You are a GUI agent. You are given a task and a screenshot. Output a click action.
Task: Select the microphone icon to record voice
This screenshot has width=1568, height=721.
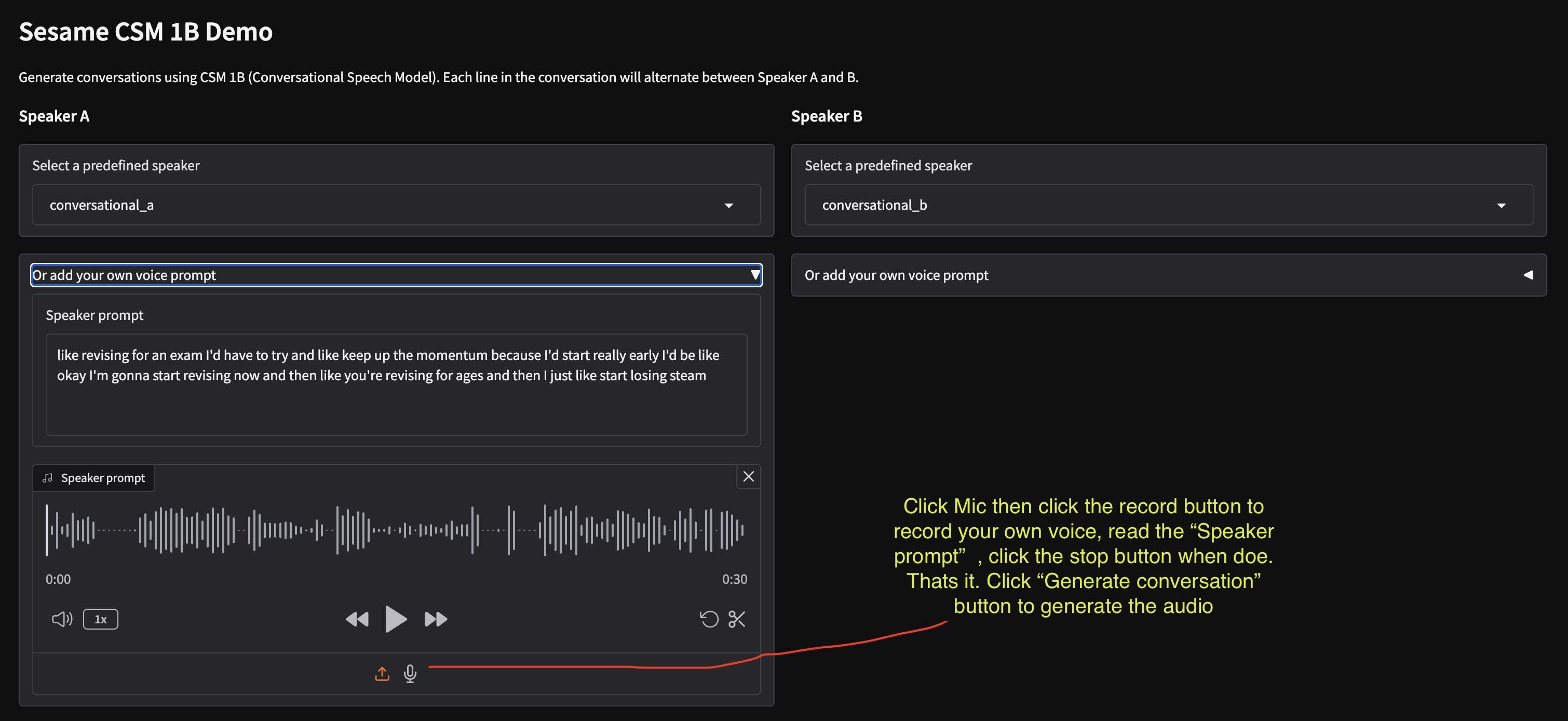click(410, 674)
